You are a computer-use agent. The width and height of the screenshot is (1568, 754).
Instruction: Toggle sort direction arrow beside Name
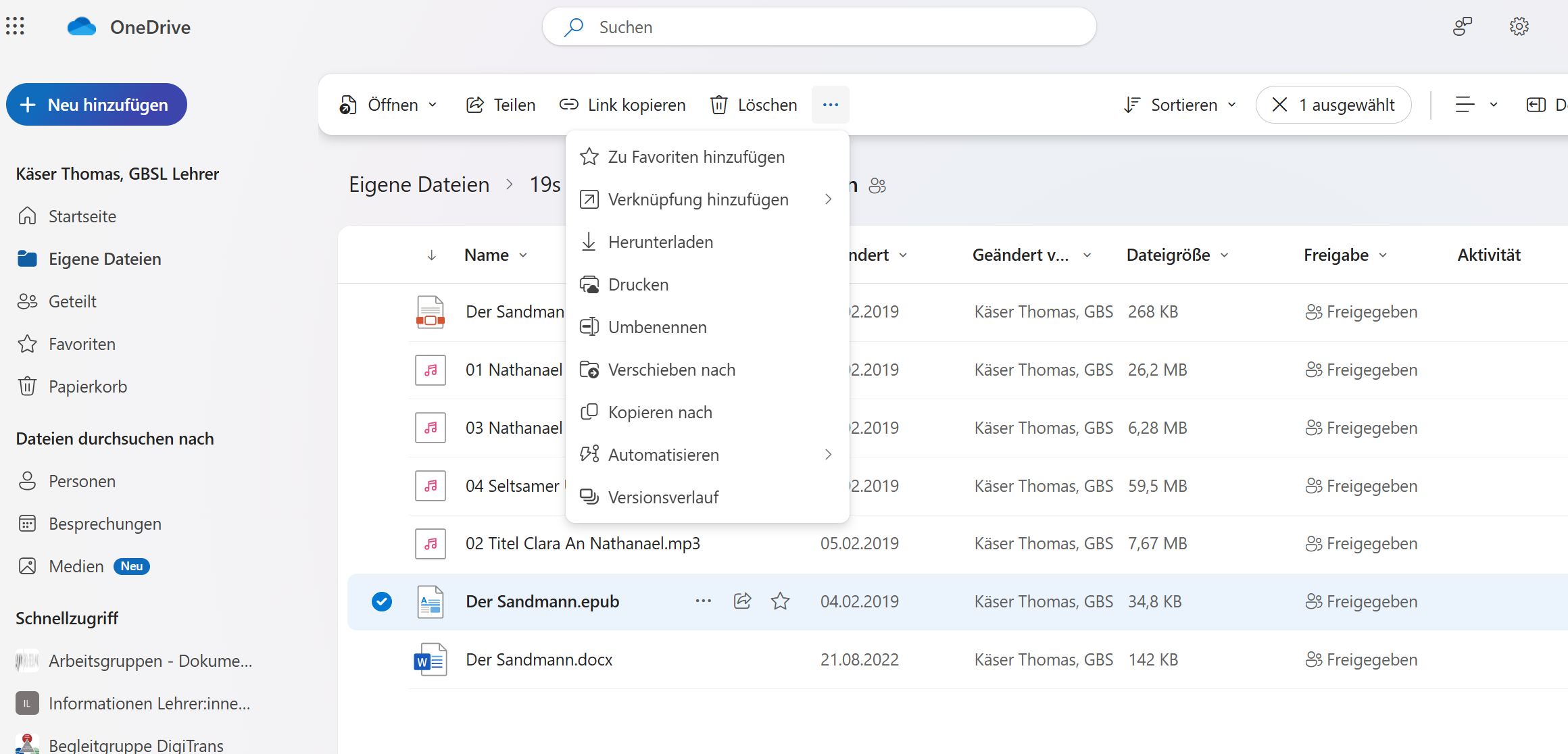431,255
